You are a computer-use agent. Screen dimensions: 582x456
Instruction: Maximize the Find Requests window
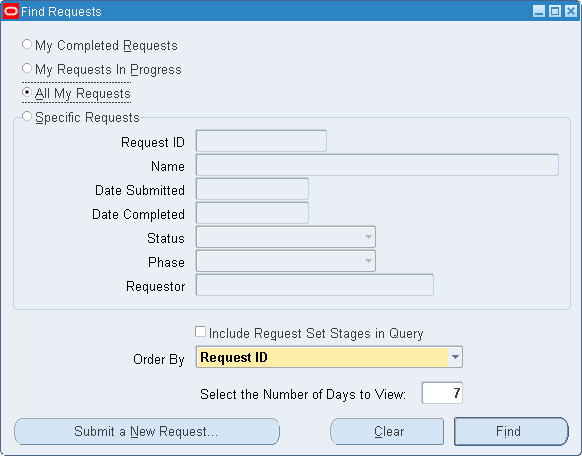coord(555,11)
